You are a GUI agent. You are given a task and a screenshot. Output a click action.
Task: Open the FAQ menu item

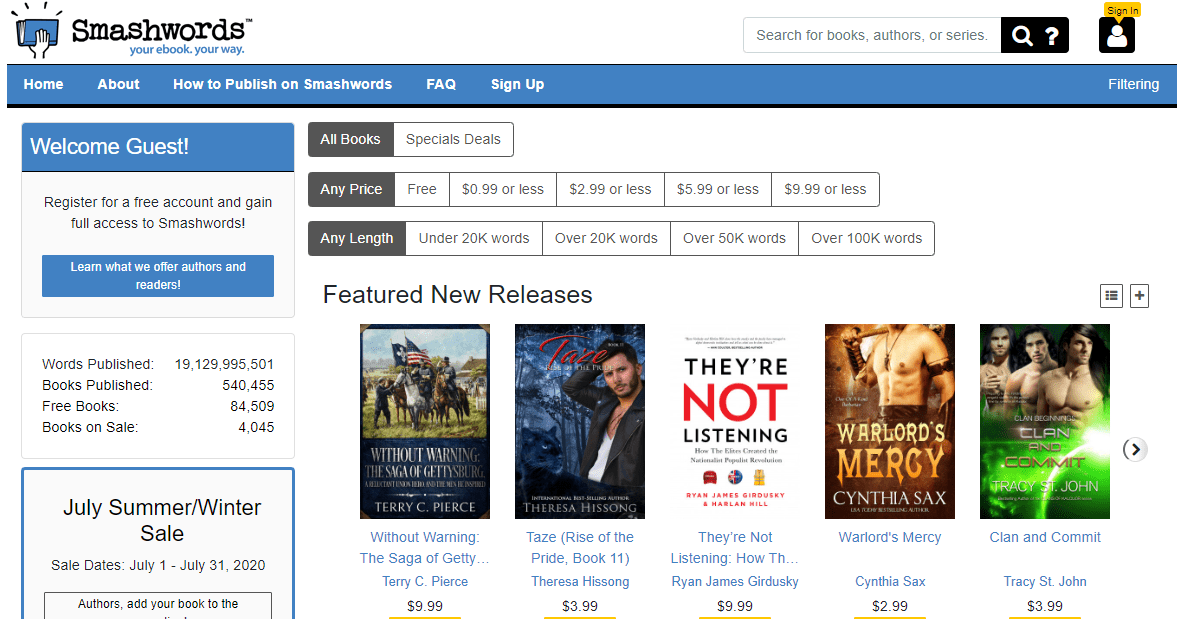click(441, 84)
